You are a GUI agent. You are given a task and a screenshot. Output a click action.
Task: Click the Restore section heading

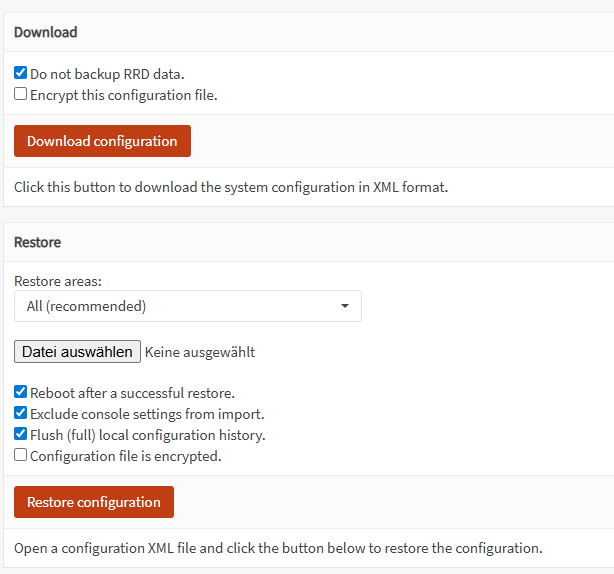pyautogui.click(x=38, y=242)
